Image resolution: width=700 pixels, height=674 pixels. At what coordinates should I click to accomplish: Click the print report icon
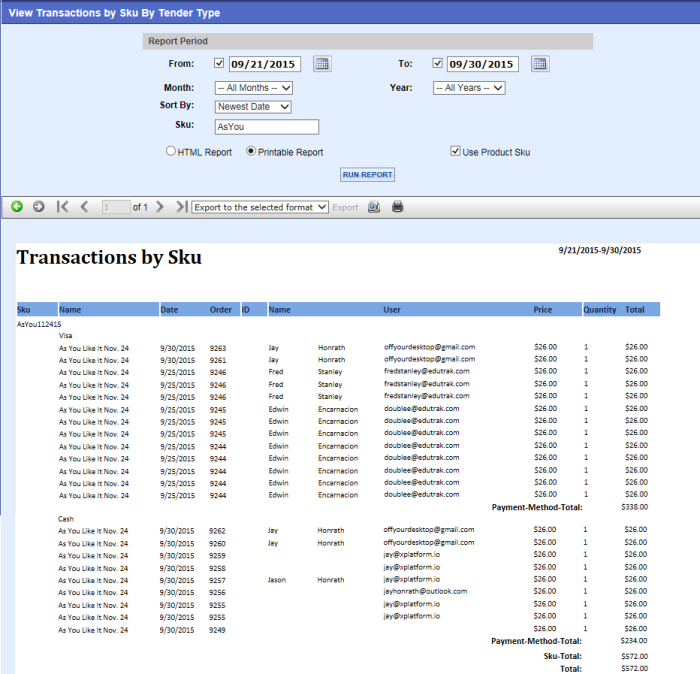397,207
